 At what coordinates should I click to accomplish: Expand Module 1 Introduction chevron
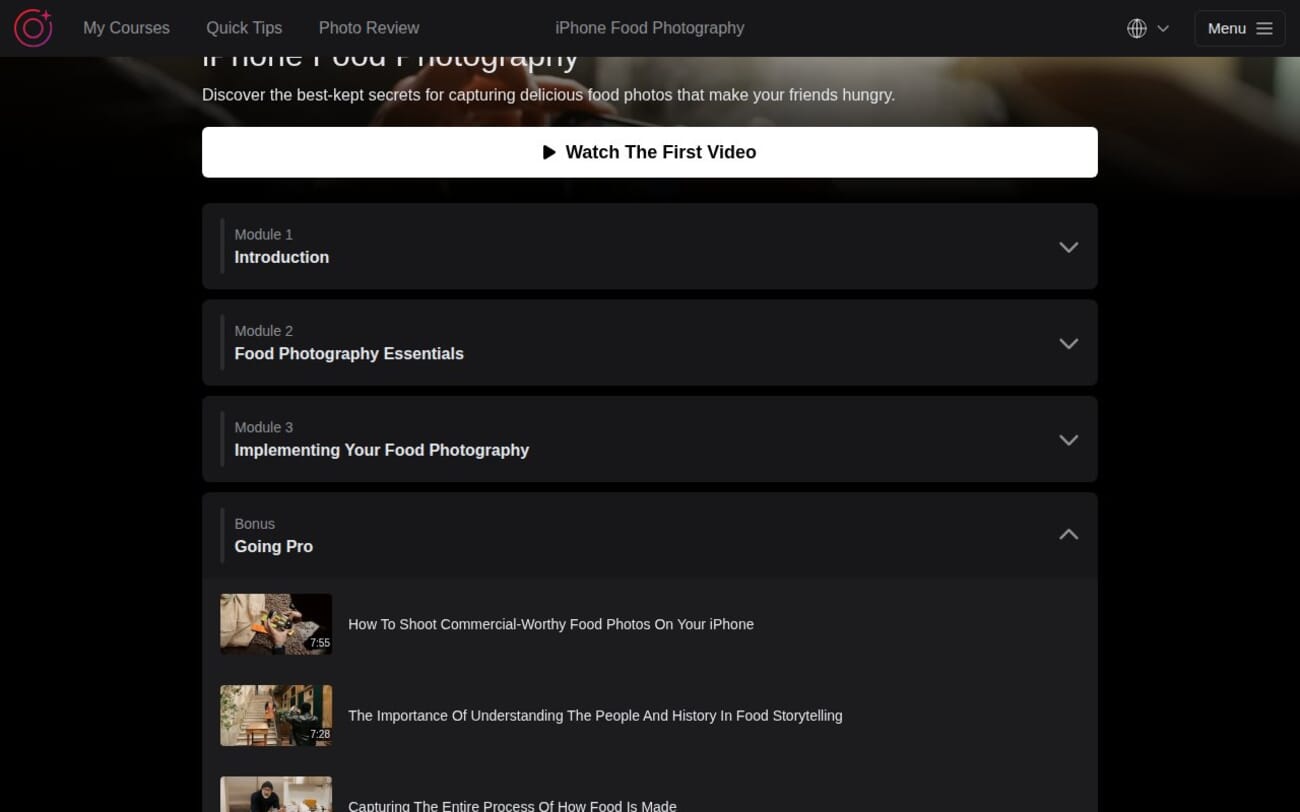(x=1068, y=247)
